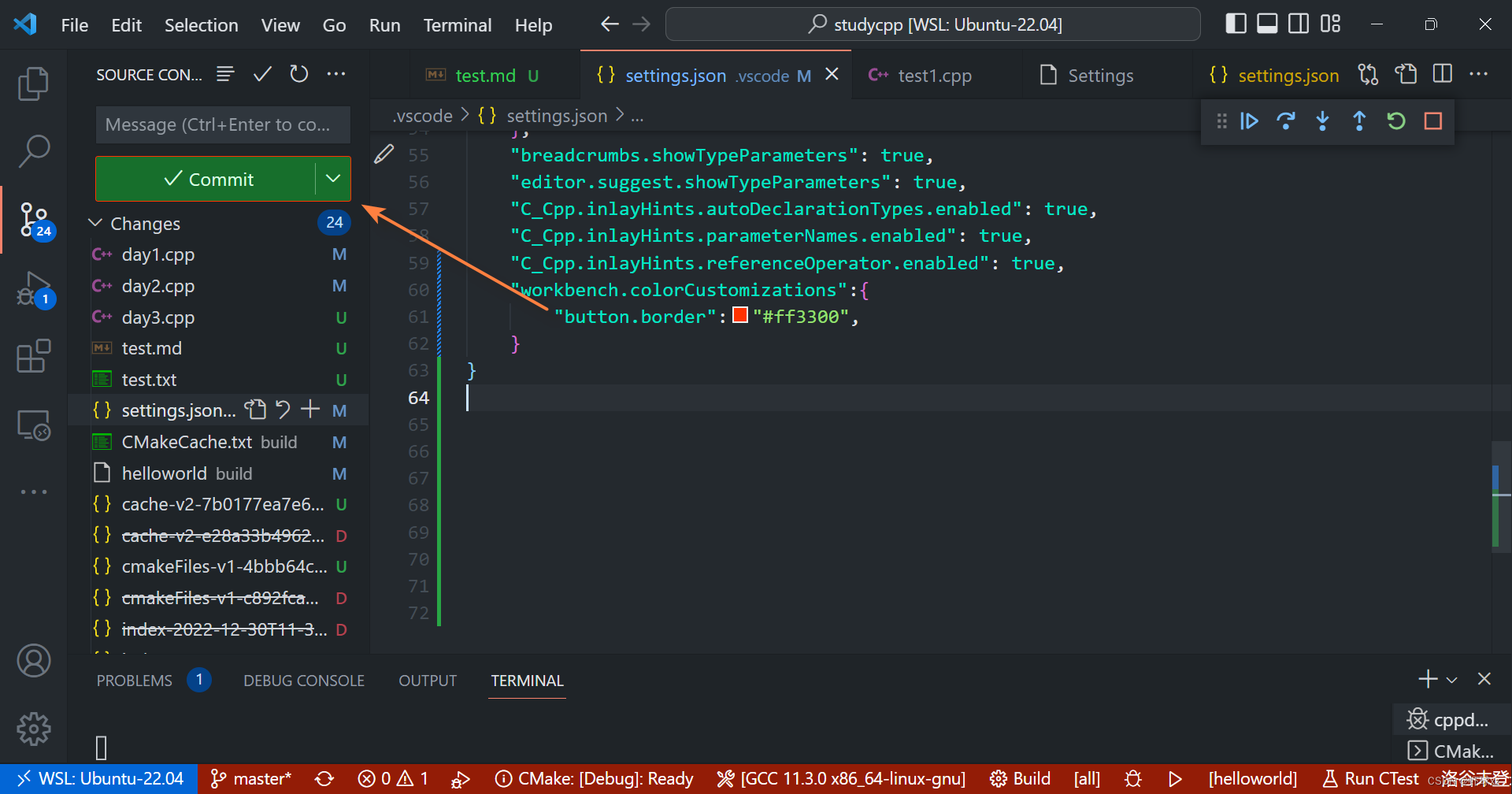Open the Selection menu
This screenshot has width=1512, height=794.
pyautogui.click(x=201, y=25)
